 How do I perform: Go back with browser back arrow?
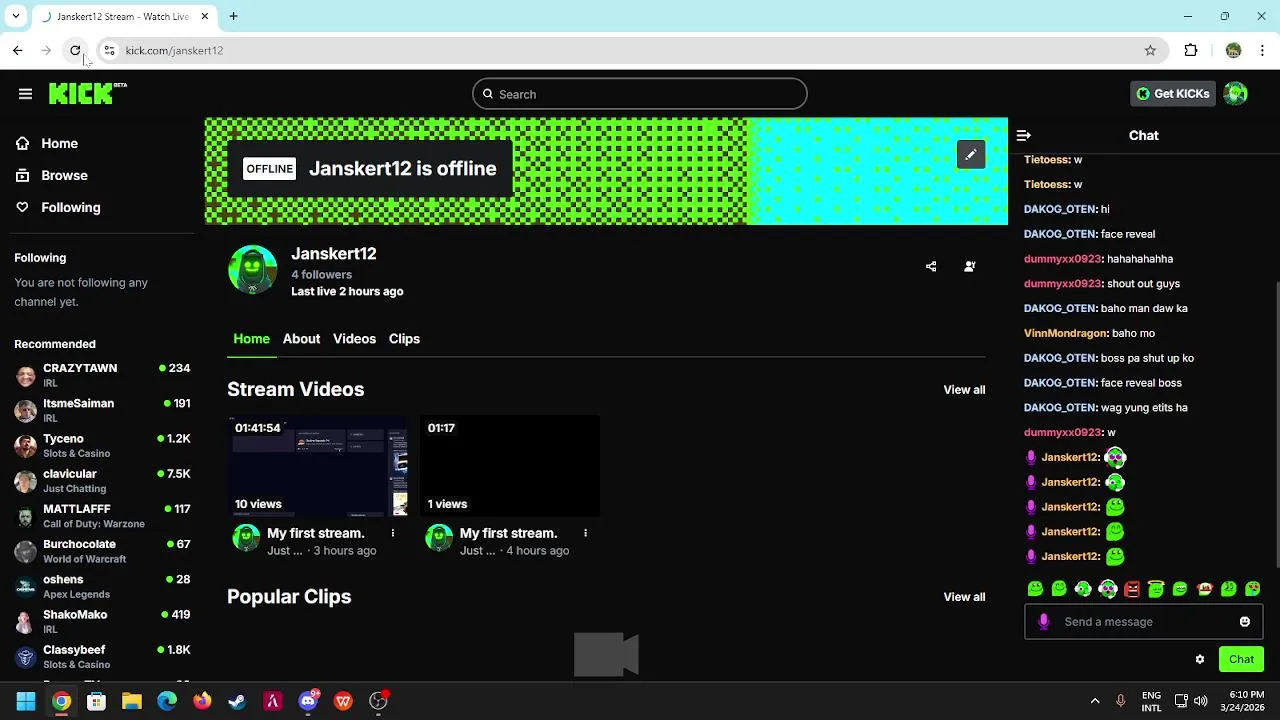click(x=18, y=50)
